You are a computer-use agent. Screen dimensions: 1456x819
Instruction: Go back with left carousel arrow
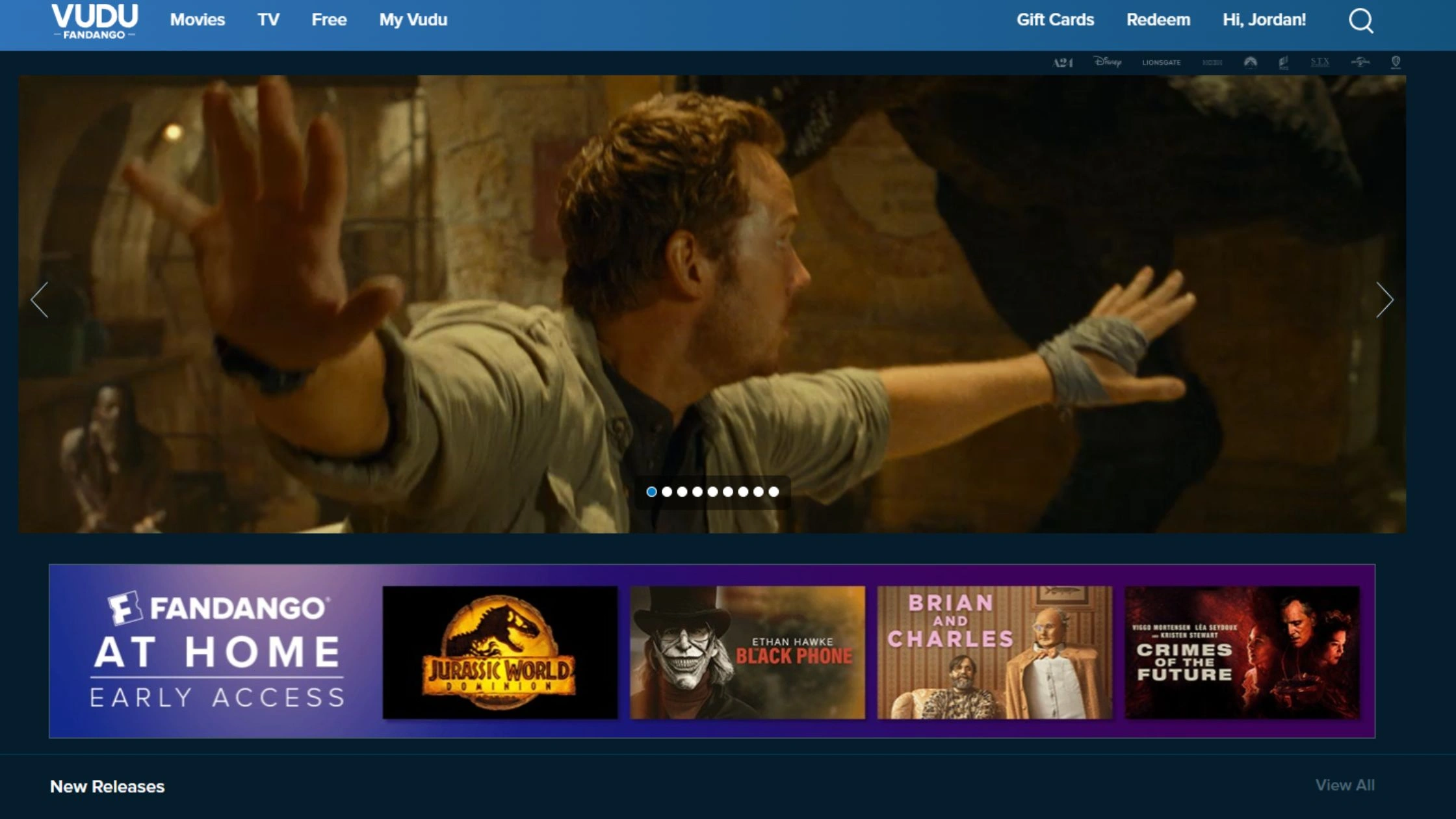point(41,300)
